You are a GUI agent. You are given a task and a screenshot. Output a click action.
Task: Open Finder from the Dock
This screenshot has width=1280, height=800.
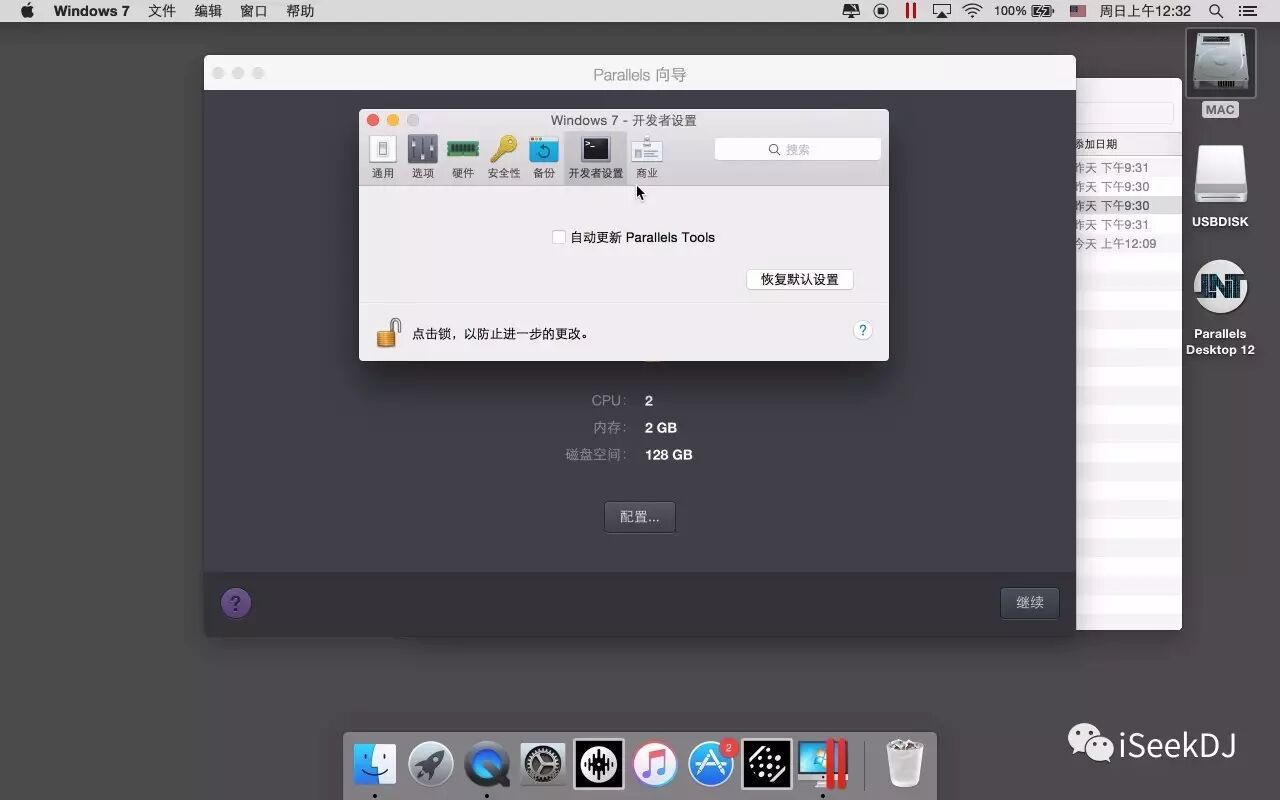pyautogui.click(x=375, y=765)
